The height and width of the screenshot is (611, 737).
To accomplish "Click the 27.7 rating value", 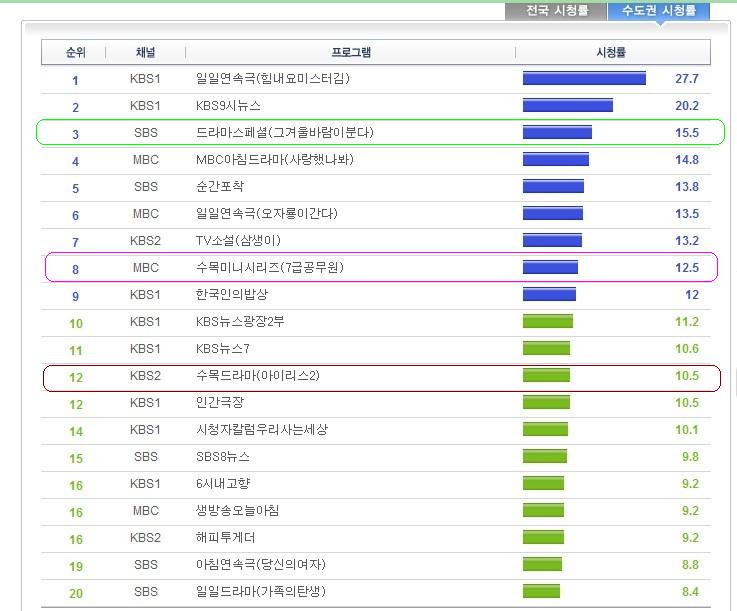I will point(687,79).
